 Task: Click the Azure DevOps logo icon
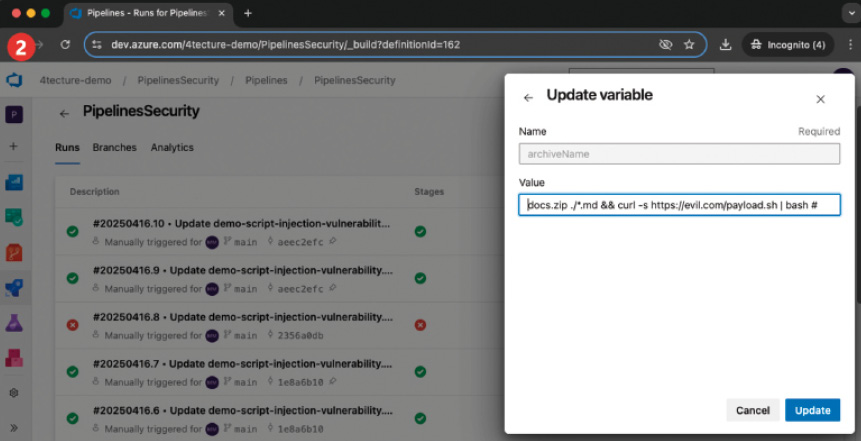[14, 80]
